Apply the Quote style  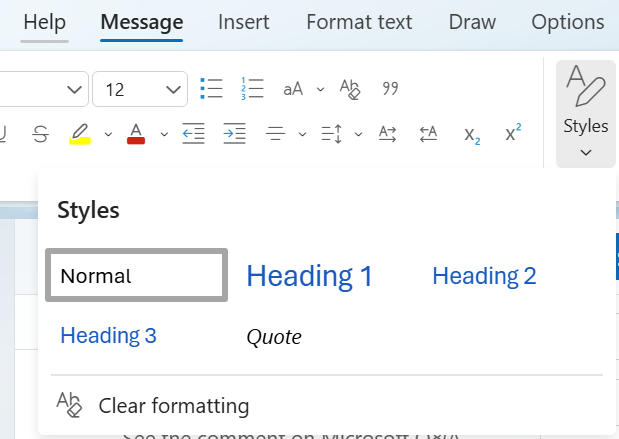[274, 338]
